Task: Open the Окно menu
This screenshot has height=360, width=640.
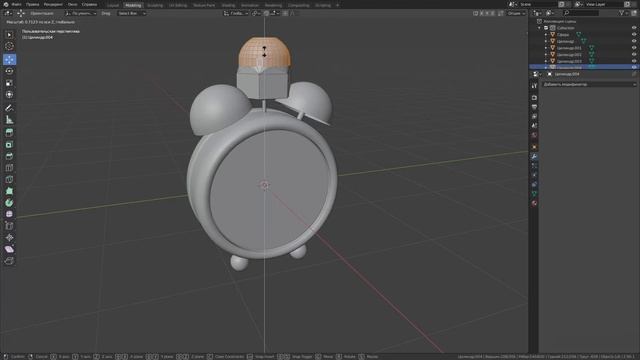Action: tap(73, 4)
